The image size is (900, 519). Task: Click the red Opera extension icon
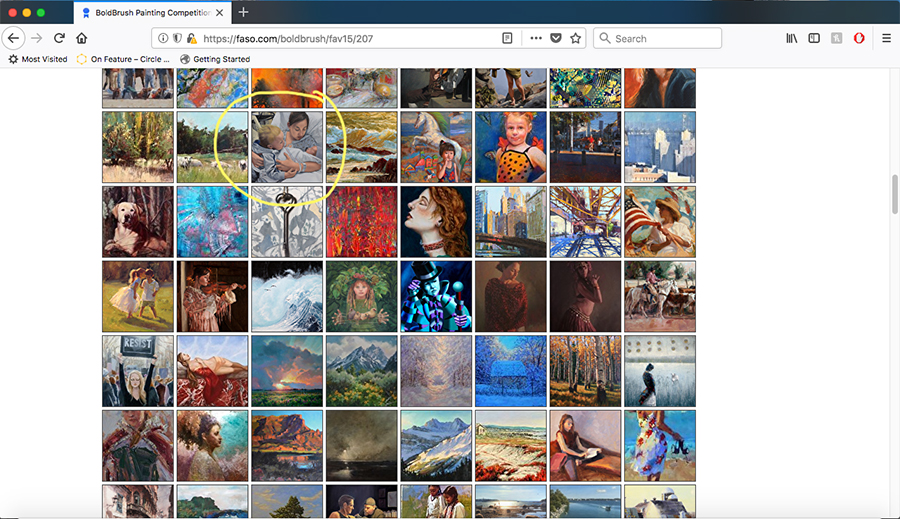click(859, 38)
